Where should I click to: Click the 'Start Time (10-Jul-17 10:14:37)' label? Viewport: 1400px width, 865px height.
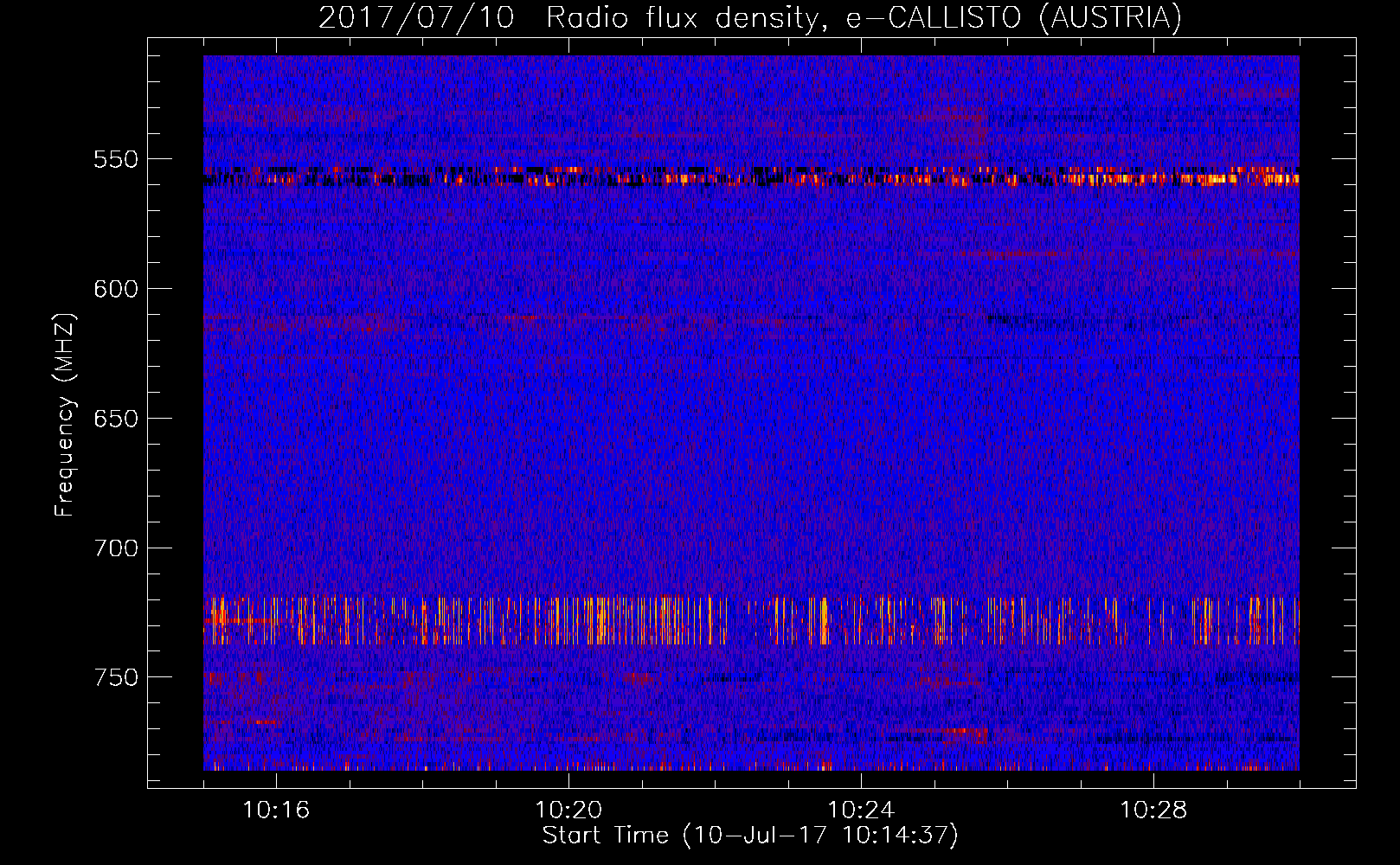[750, 836]
